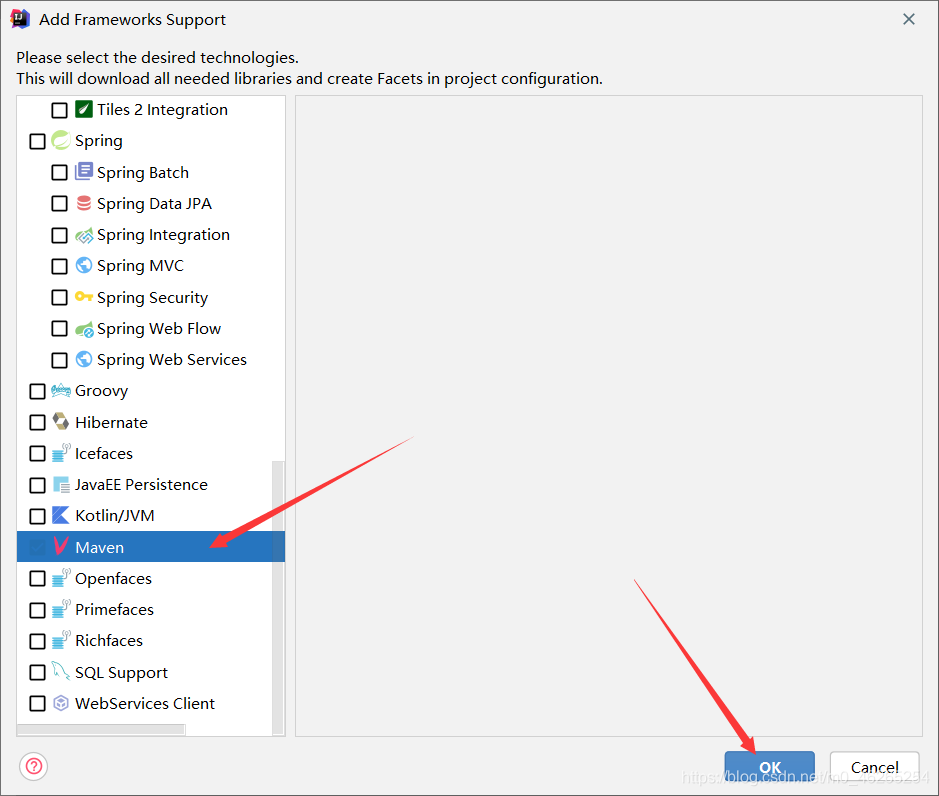This screenshot has width=939, height=796.
Task: Check the Hibernate checkbox
Action: pos(38,422)
